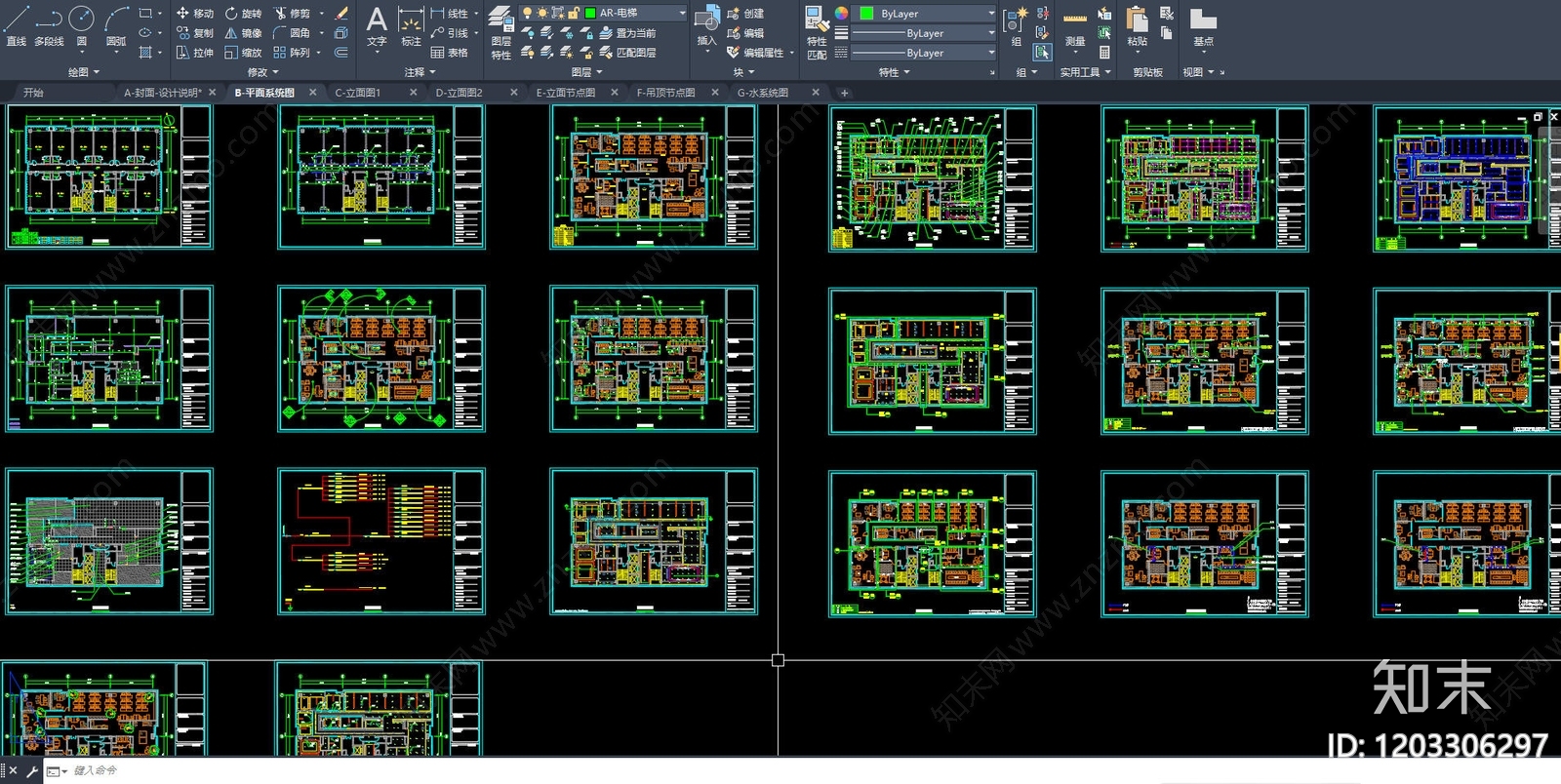
Task: Use the Trim (修剪) tool
Action: pyautogui.click(x=292, y=14)
